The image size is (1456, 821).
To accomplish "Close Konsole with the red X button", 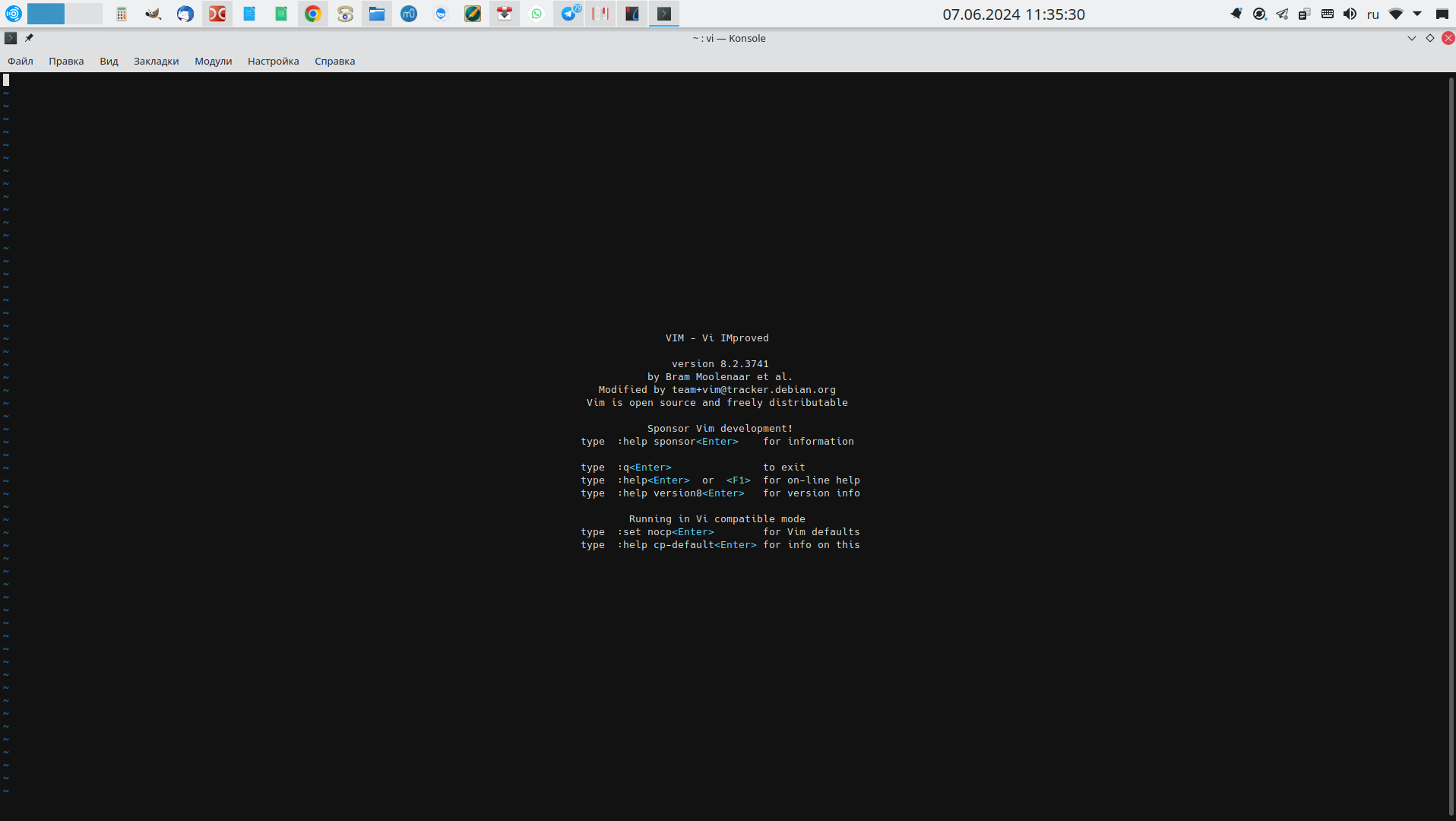I will point(1448,38).
